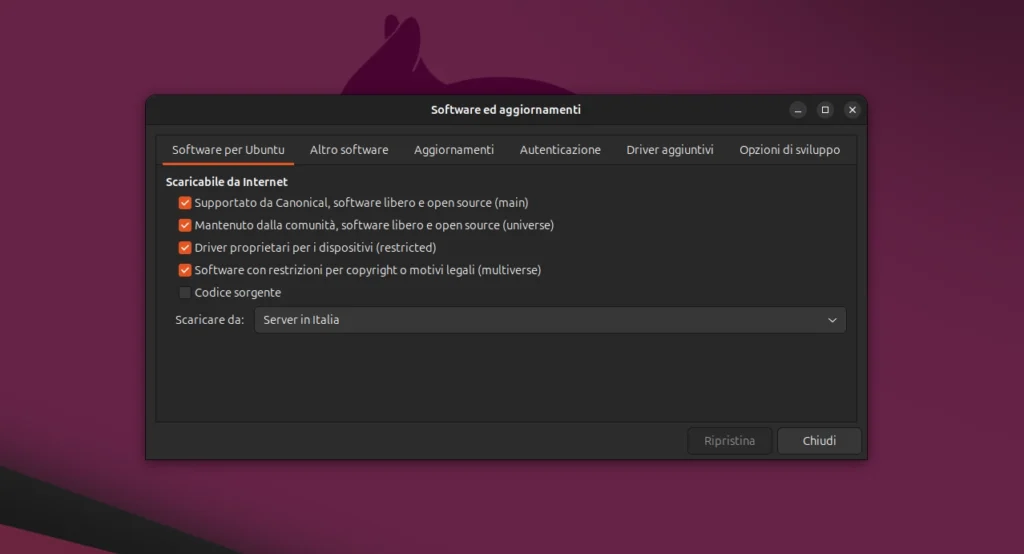
Task: Uncheck the Canonical-supported main repository checkbox
Action: pos(185,203)
